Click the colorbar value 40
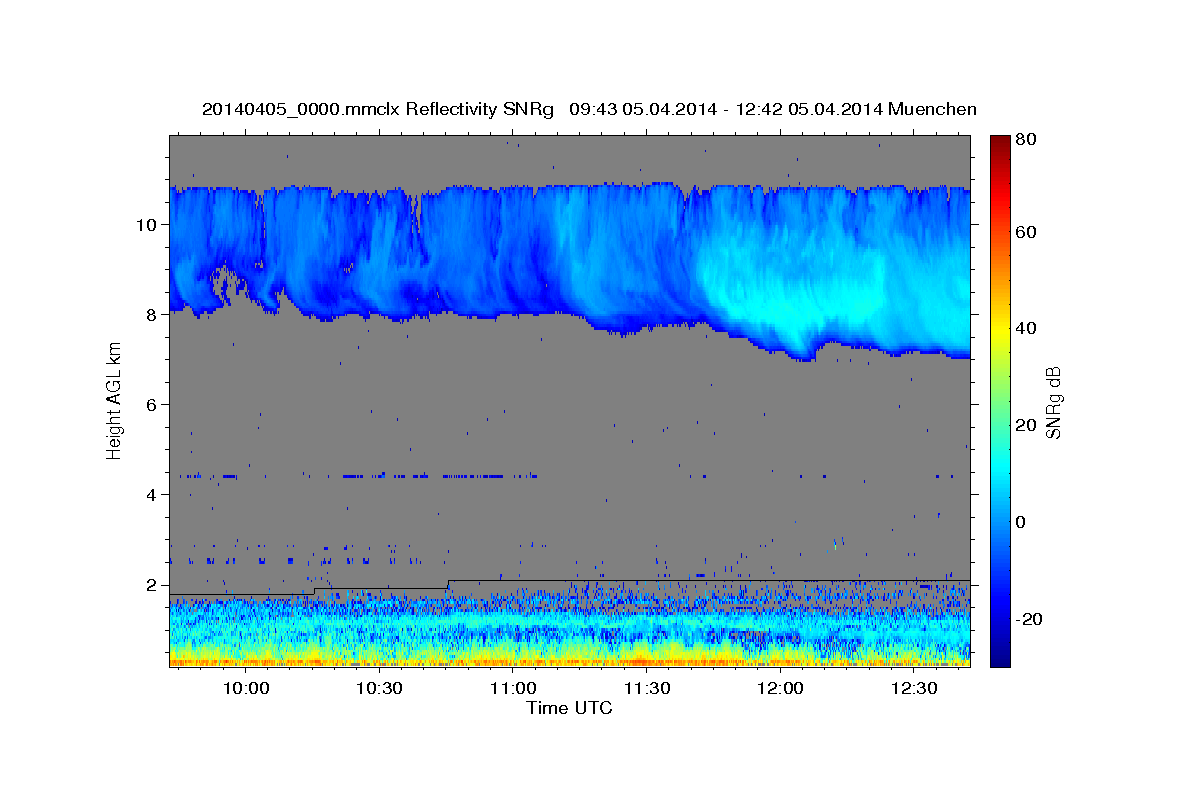This screenshot has height=800, width=1200. [x=1026, y=328]
